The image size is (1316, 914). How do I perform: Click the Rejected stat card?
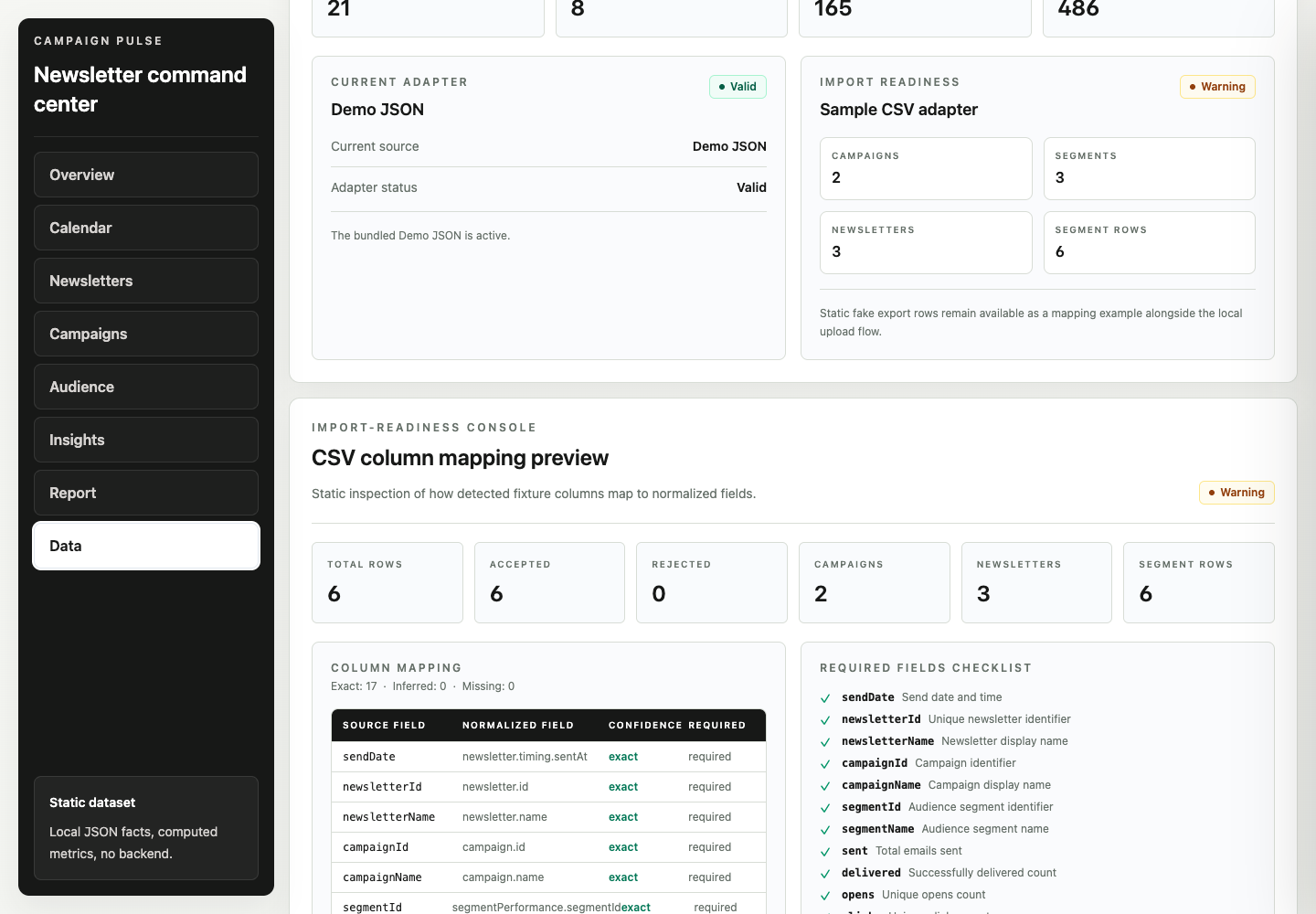point(712,583)
